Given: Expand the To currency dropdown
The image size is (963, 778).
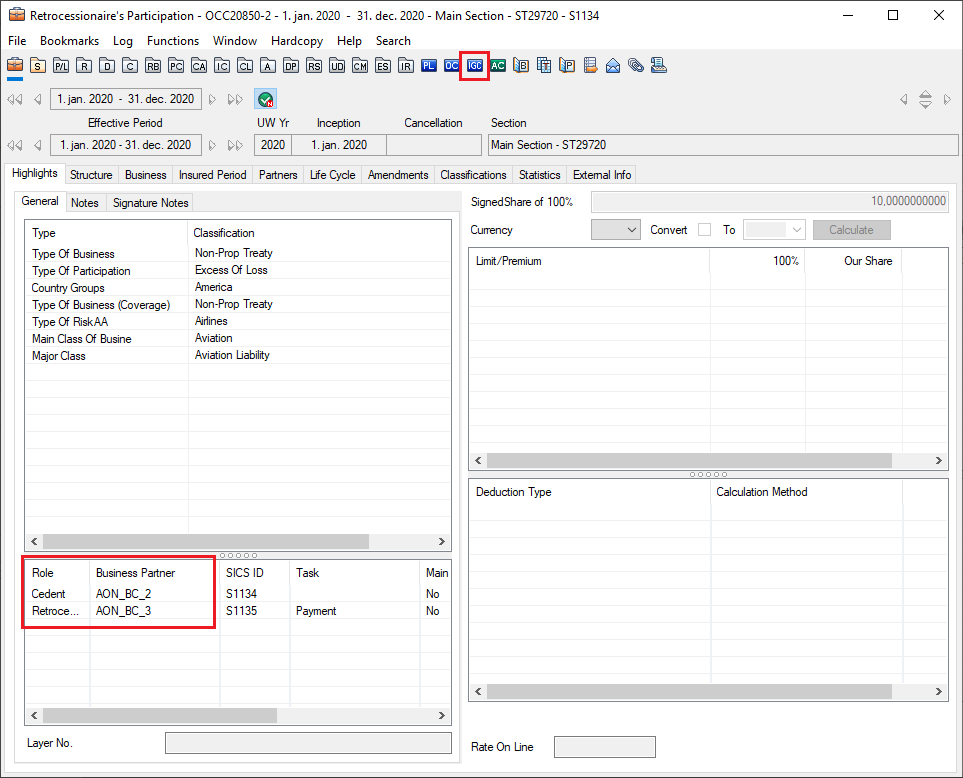Looking at the screenshot, I should 775,230.
